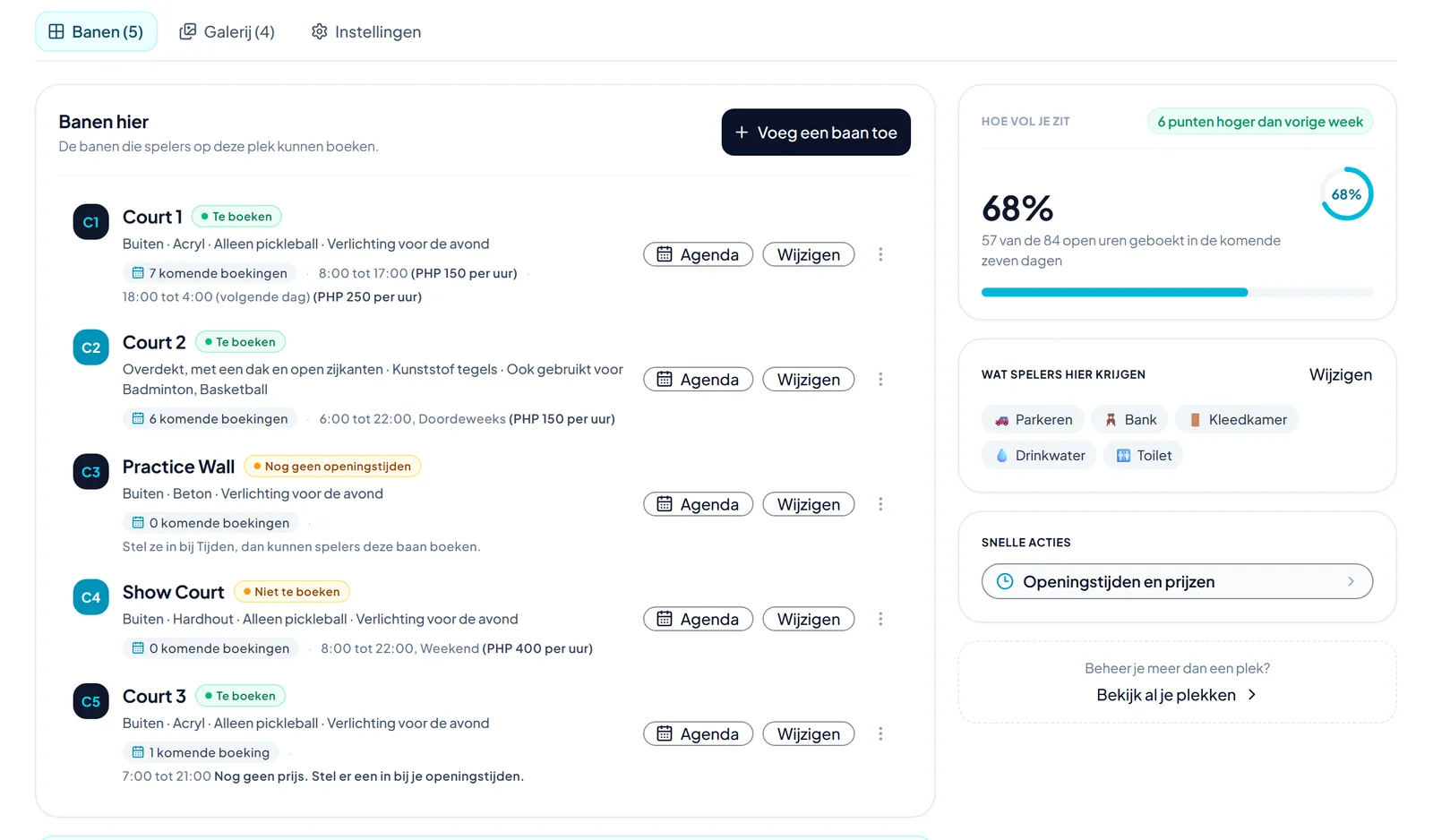Screen dimensions: 1433x840
Task: Click the Kleedkamer amenity chip
Action: (x=1237, y=419)
